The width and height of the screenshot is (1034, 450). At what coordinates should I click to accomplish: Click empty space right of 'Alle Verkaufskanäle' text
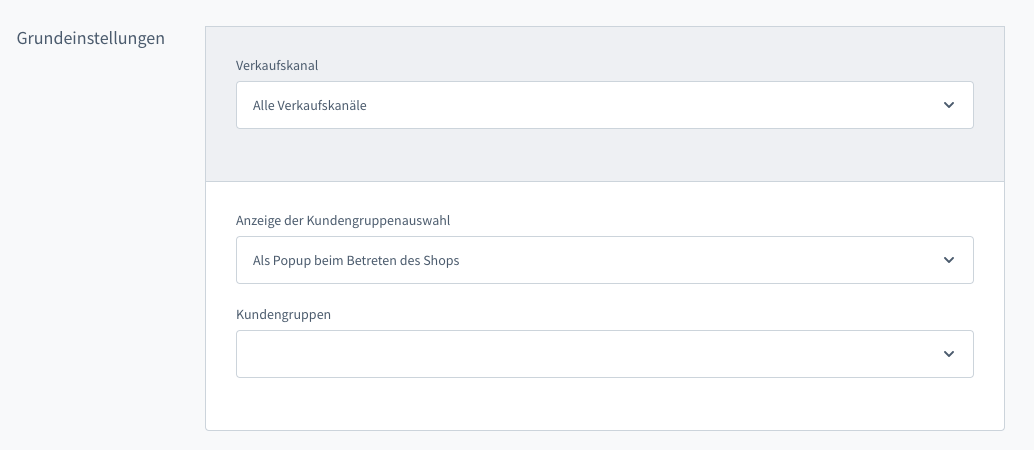[x=650, y=105]
